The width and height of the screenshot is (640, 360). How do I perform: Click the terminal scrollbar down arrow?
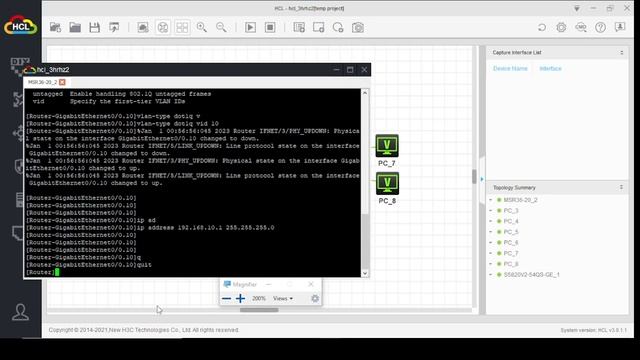pos(365,273)
